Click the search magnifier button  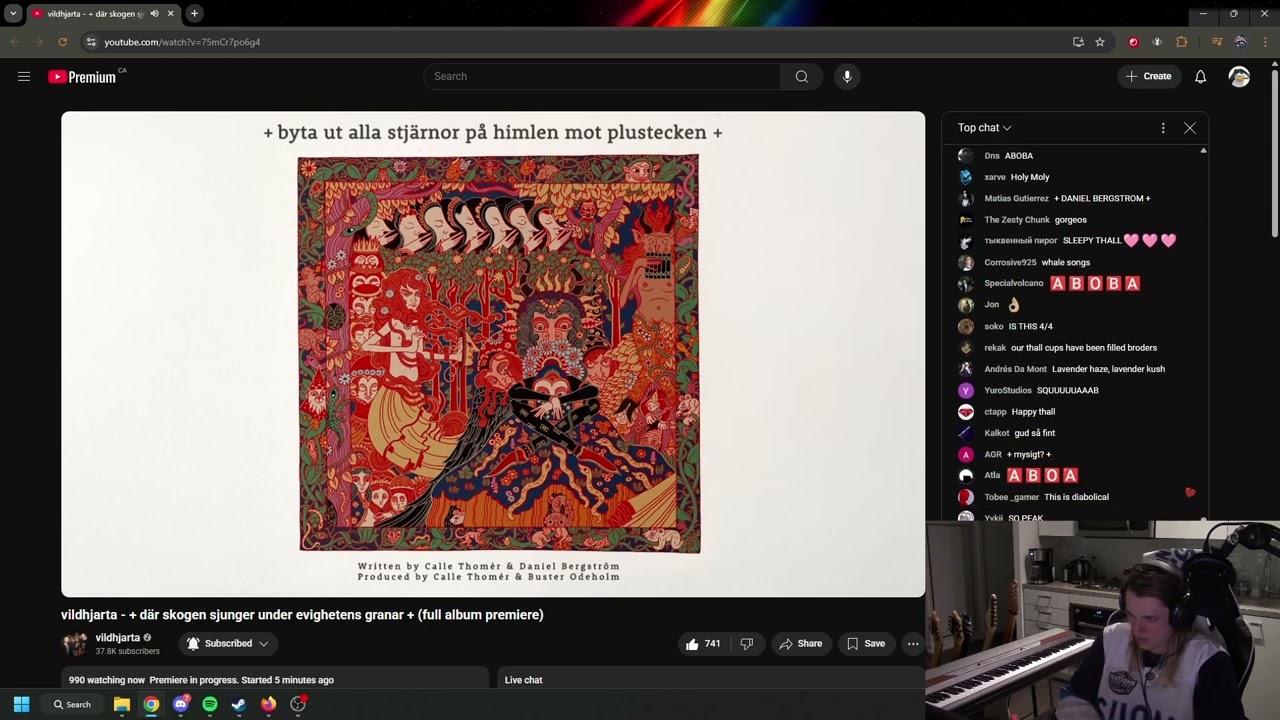802,76
